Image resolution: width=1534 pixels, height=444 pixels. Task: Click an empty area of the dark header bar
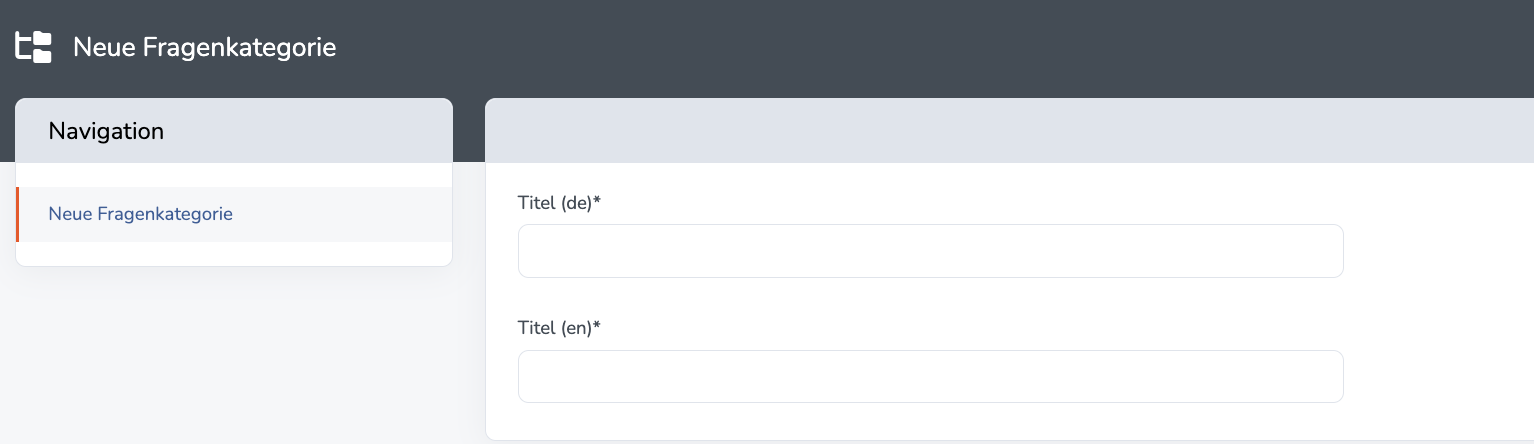click(900, 47)
